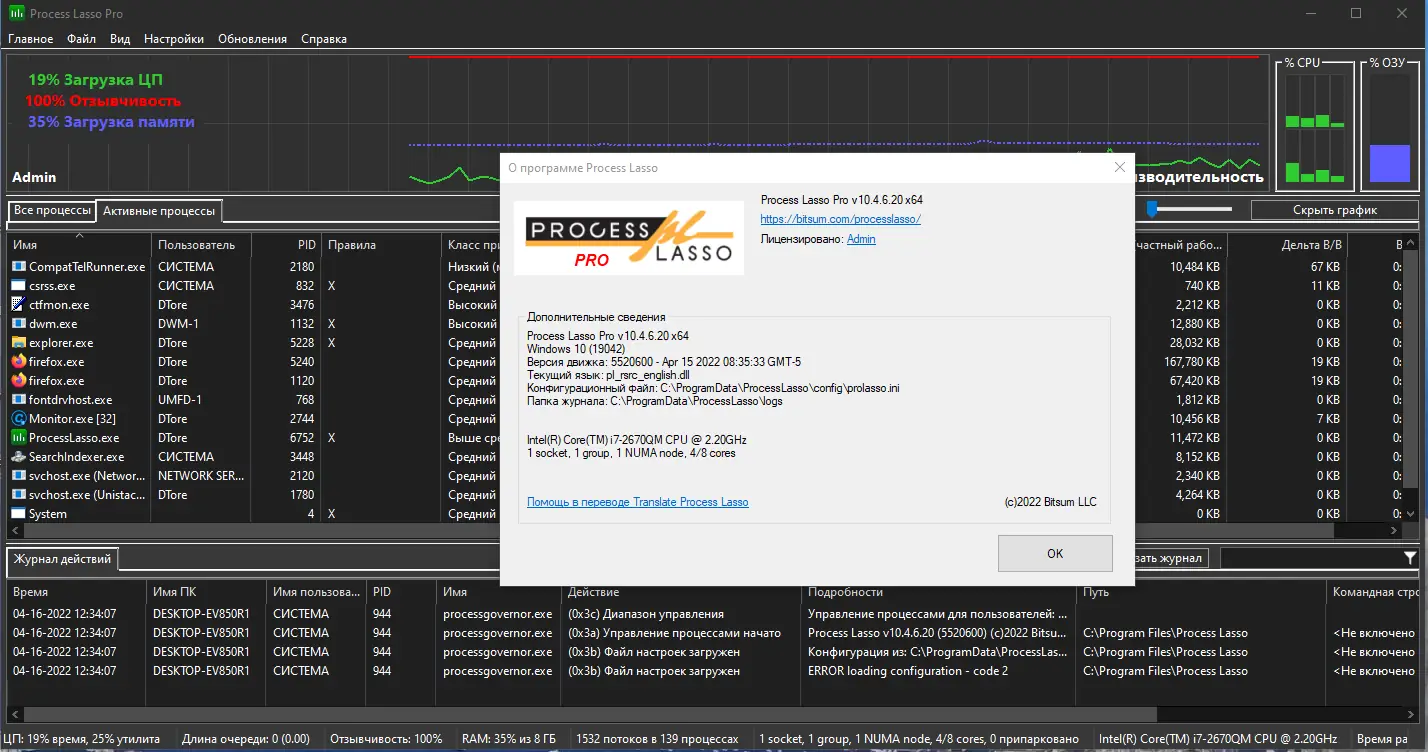
Task: Select log entry "(0x3c) Диапазон управления"
Action: pos(646,614)
